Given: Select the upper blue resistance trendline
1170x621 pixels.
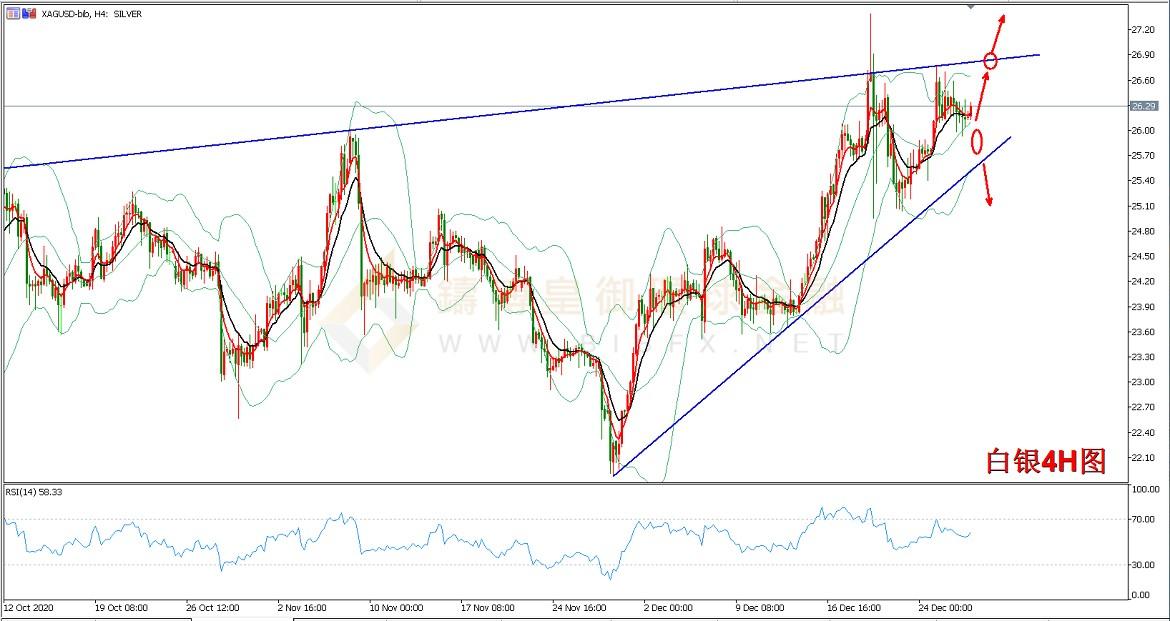Looking at the screenshot, I should pyautogui.click(x=500, y=110).
